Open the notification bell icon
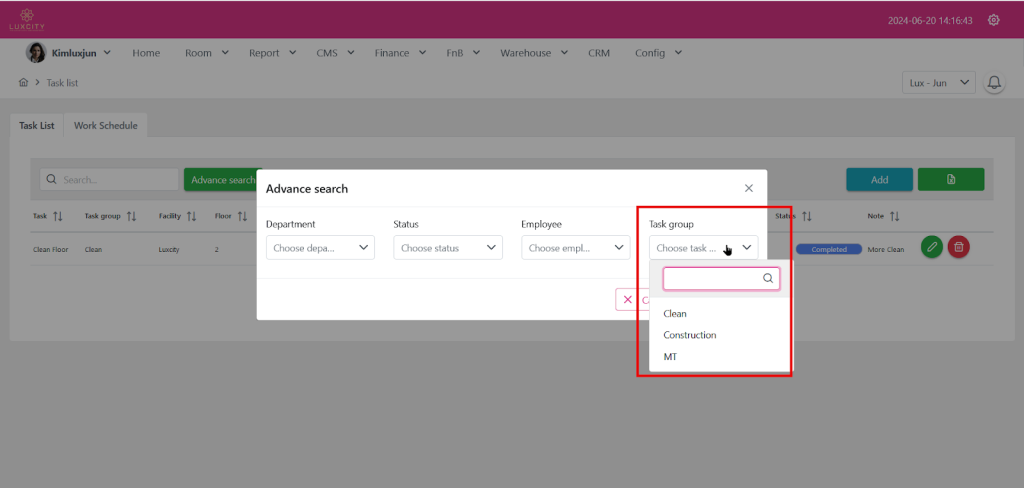Viewport: 1024px width, 488px height. point(994,83)
